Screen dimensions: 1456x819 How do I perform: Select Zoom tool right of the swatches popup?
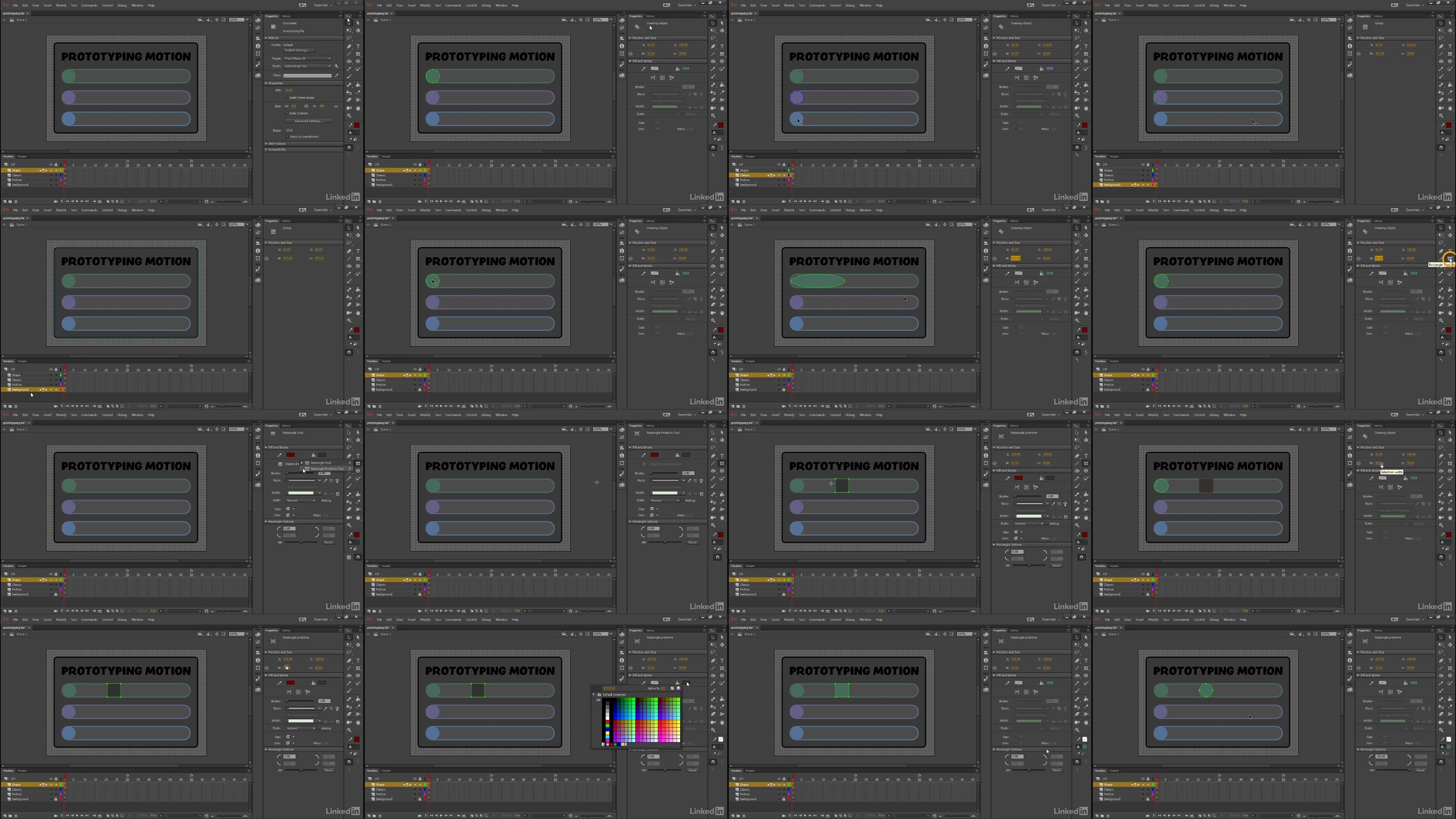pos(713,730)
